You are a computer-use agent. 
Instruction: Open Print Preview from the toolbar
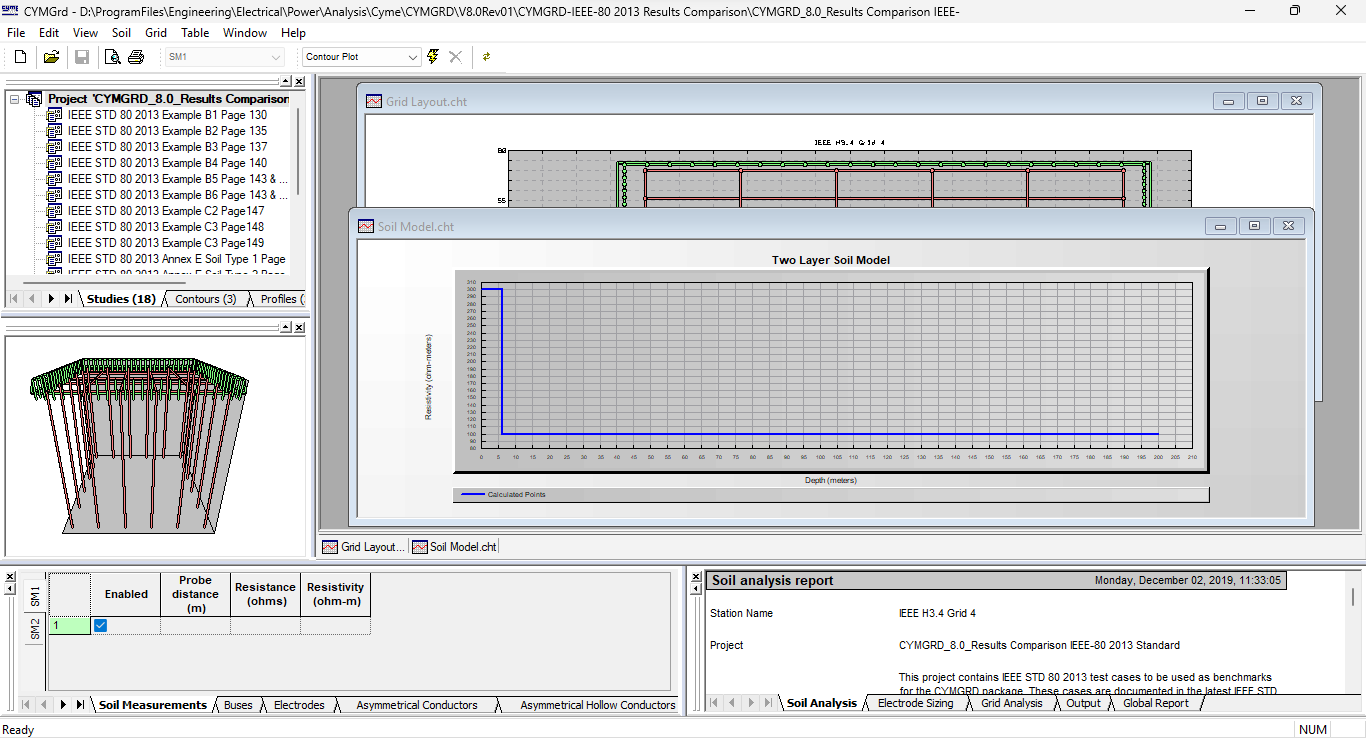pyautogui.click(x=113, y=57)
